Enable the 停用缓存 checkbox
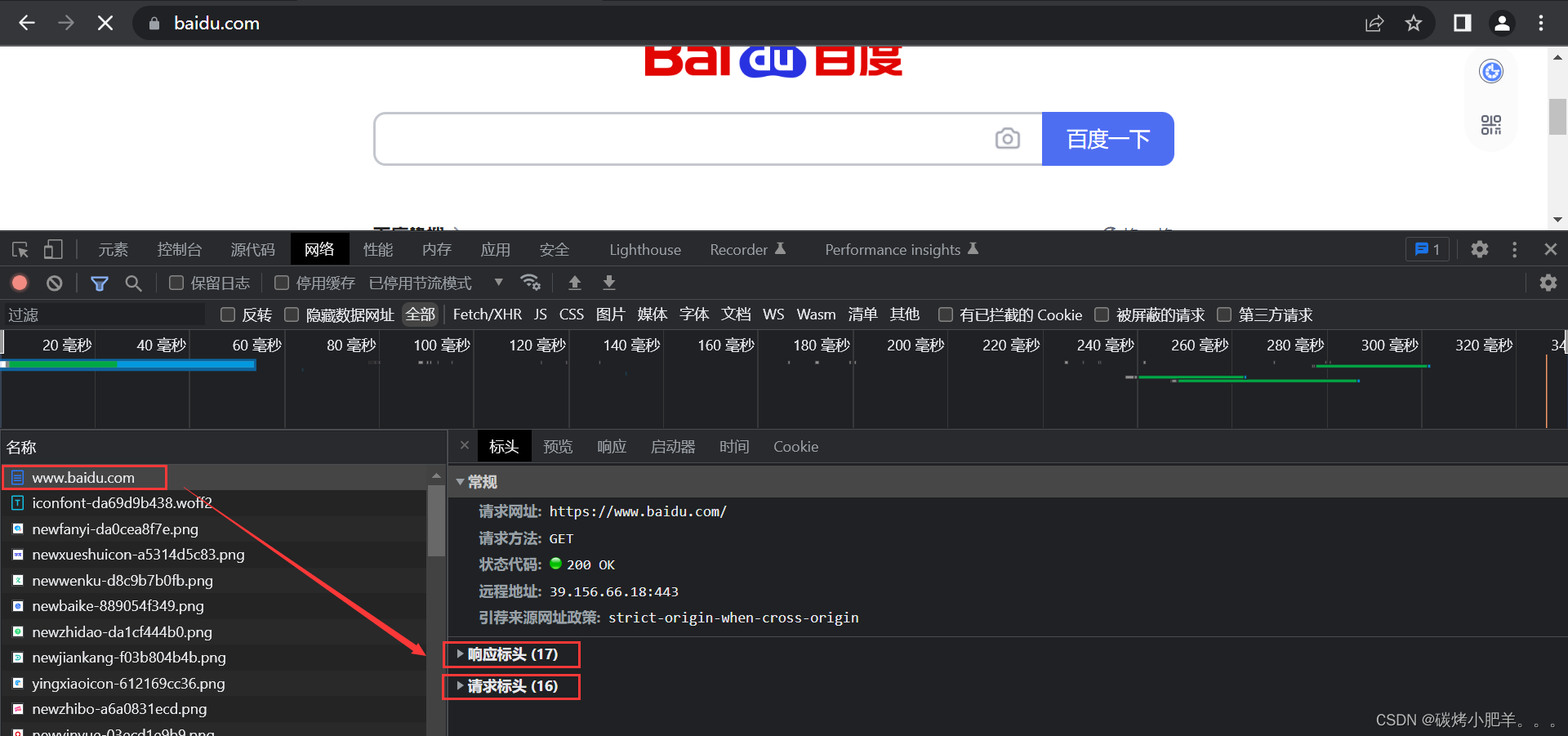The image size is (1568, 736). (x=282, y=283)
